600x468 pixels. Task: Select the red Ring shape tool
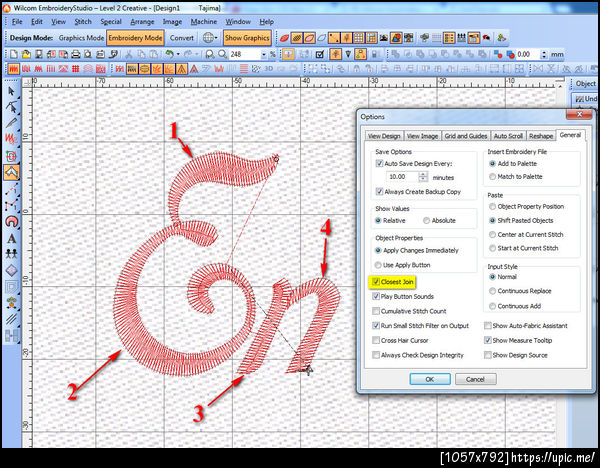click(11, 222)
